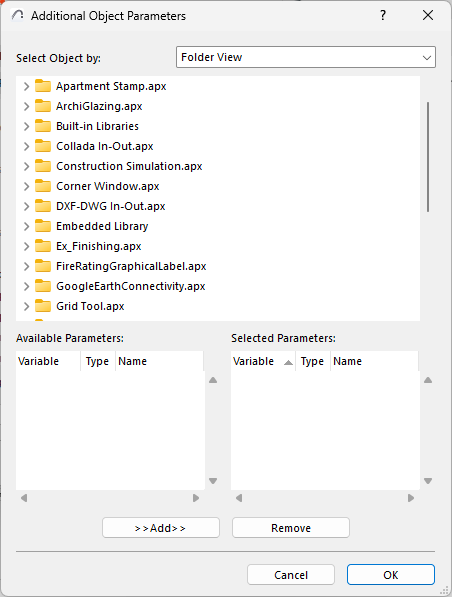Expand the Apartment Stamp.apx folder
452x597 pixels.
click(26, 86)
